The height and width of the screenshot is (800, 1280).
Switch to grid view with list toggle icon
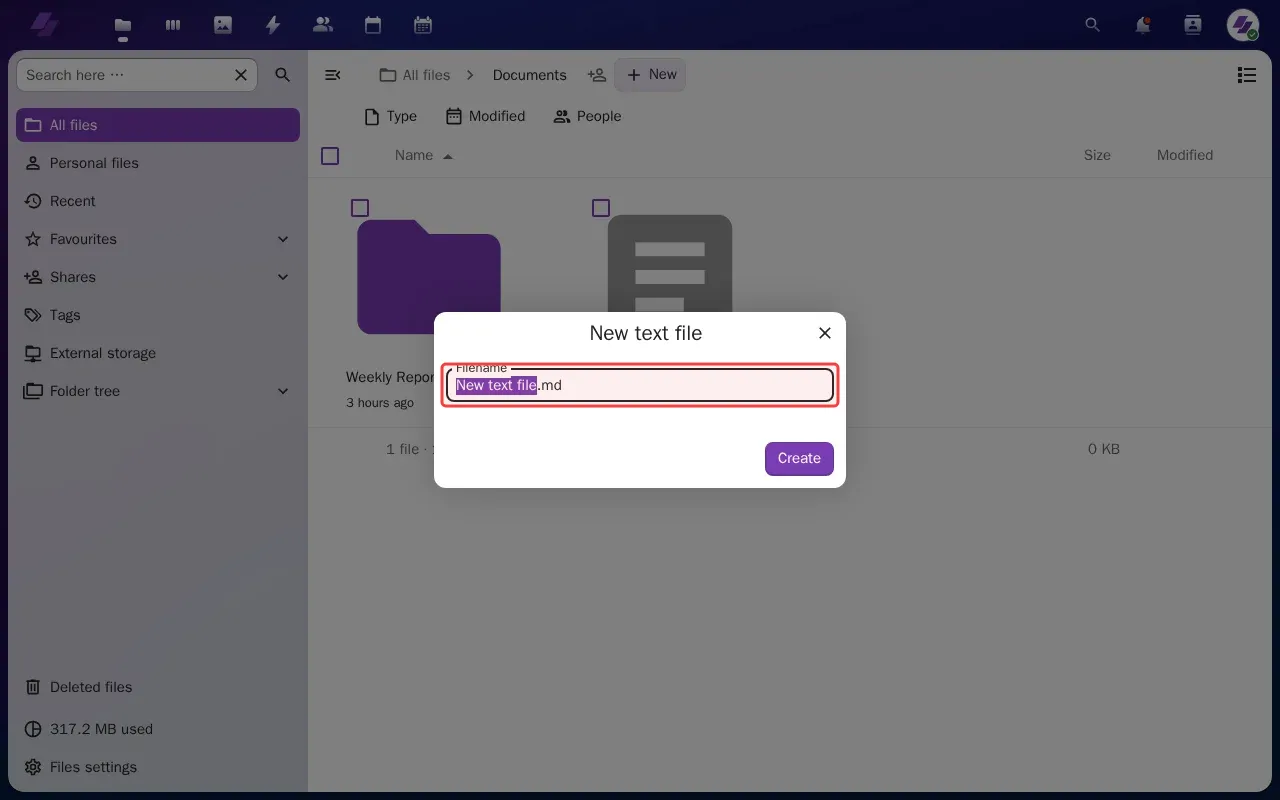[1246, 75]
